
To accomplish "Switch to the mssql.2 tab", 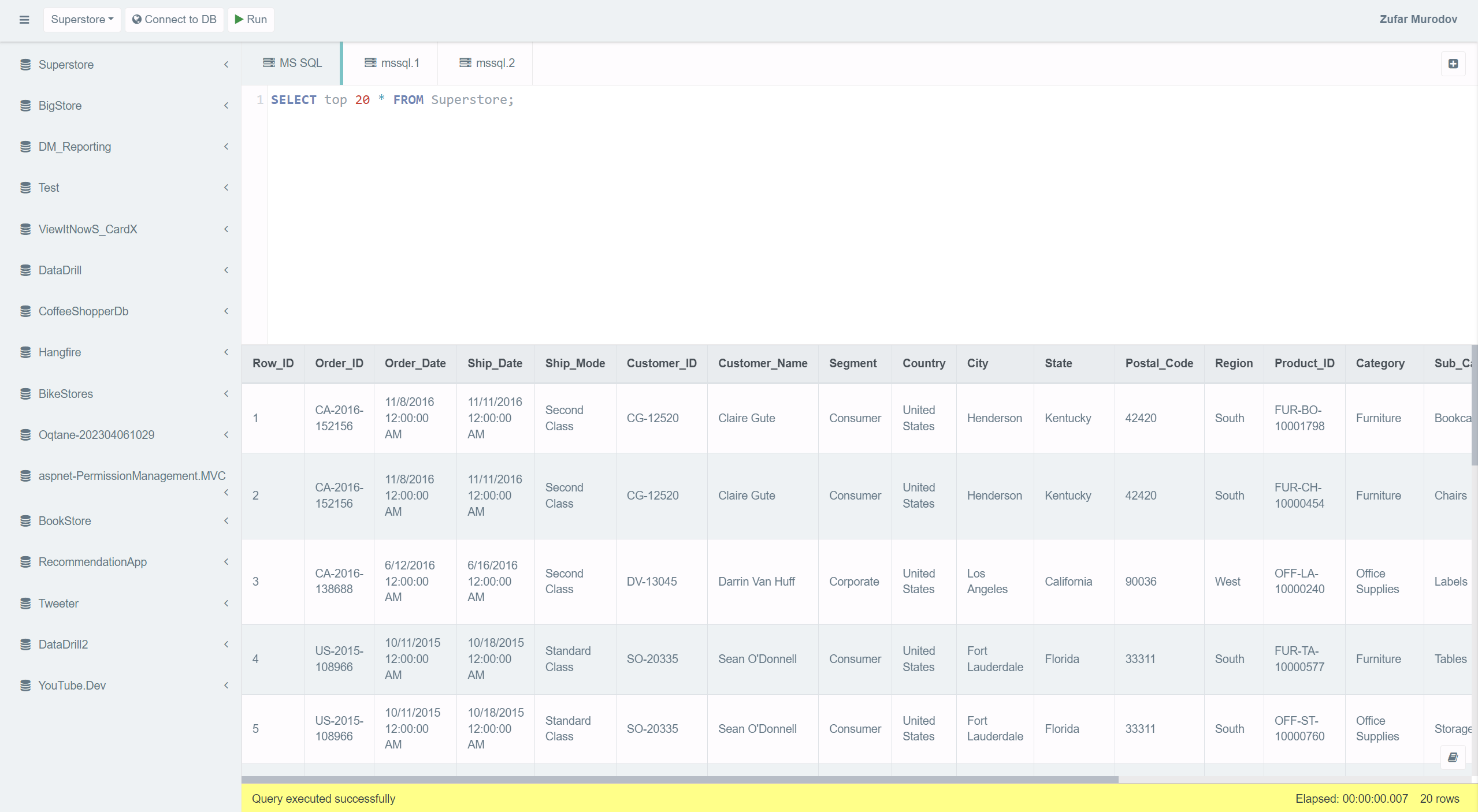I will [487, 63].
